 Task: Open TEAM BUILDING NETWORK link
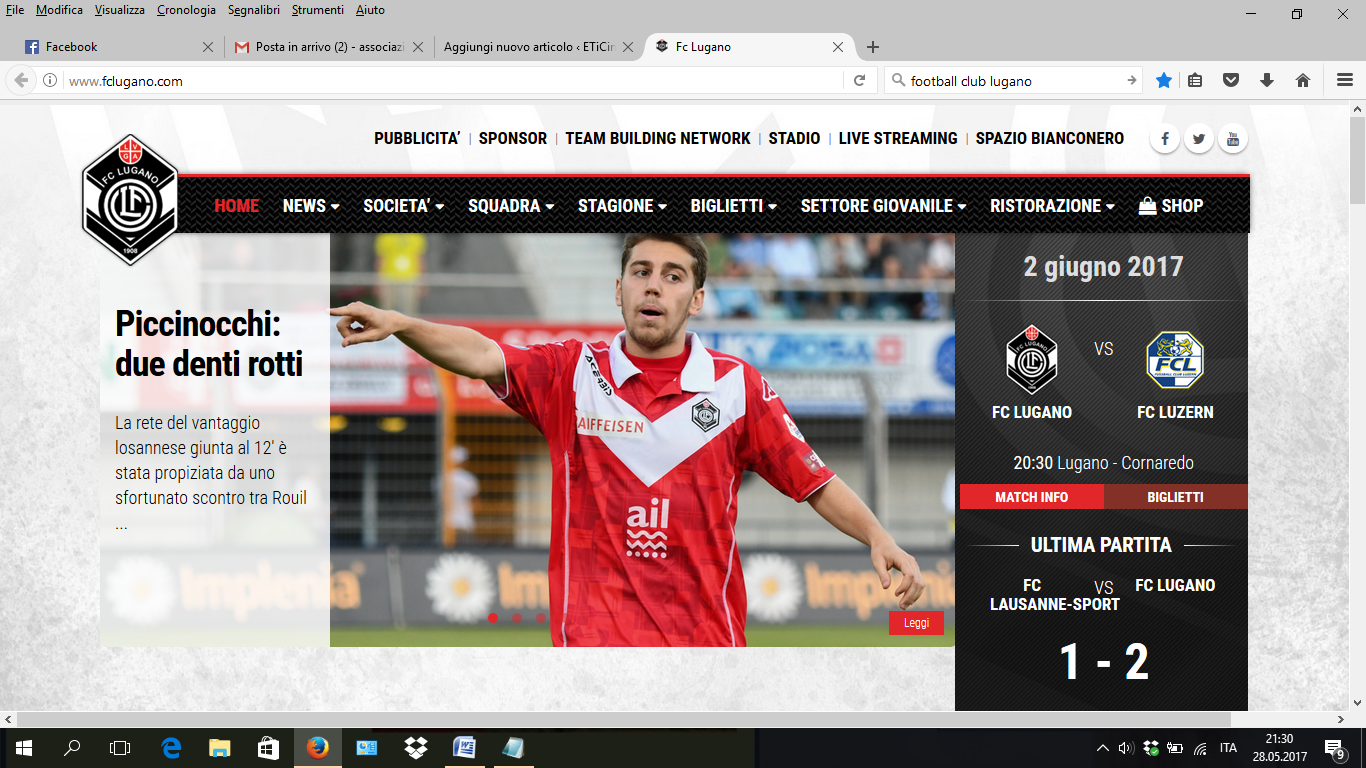point(658,139)
